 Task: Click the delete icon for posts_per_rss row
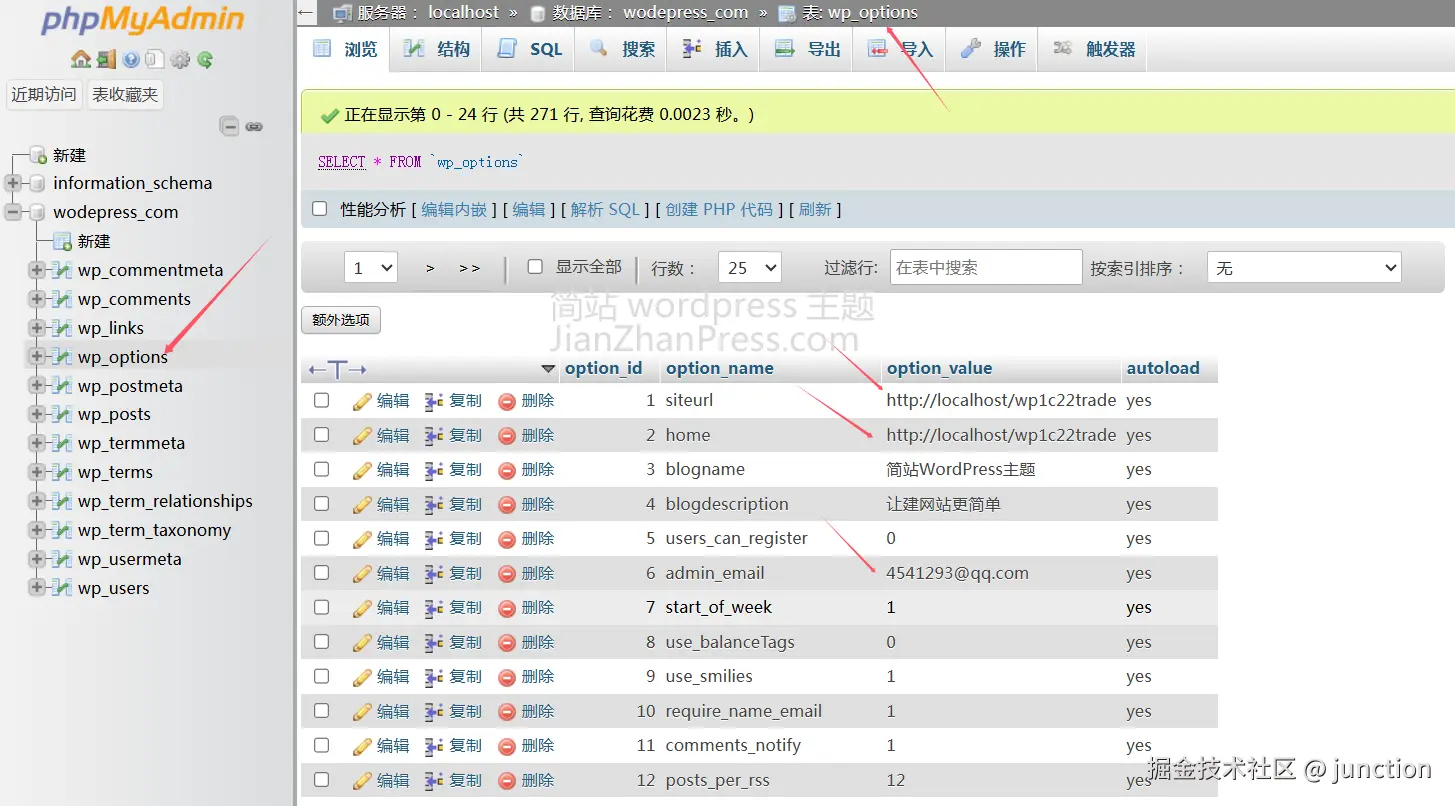click(x=507, y=781)
